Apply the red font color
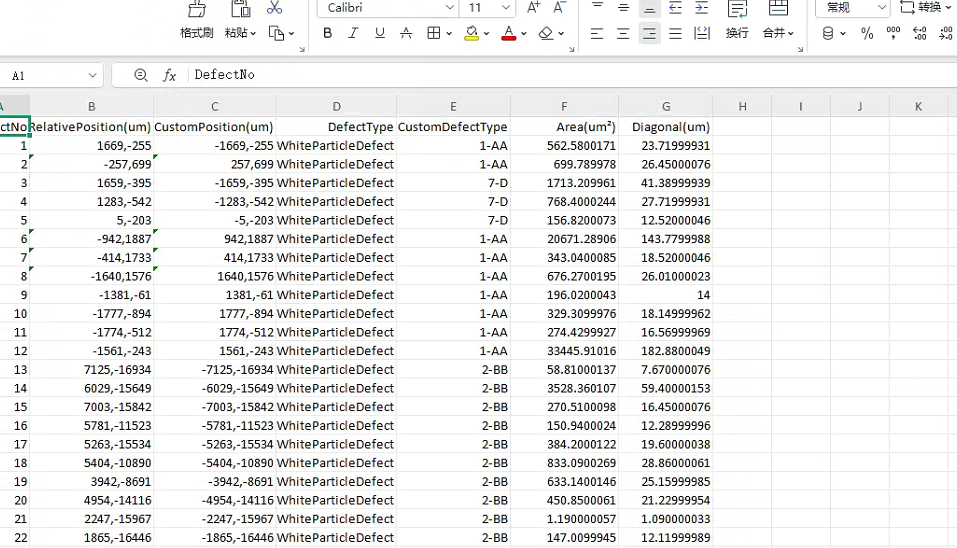The image size is (957, 548). coord(508,33)
